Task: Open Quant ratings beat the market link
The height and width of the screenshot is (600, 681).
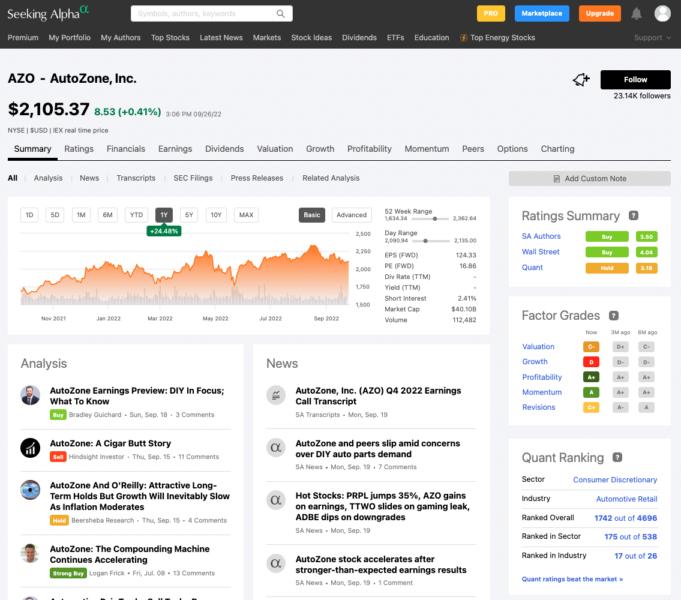Action: point(572,579)
